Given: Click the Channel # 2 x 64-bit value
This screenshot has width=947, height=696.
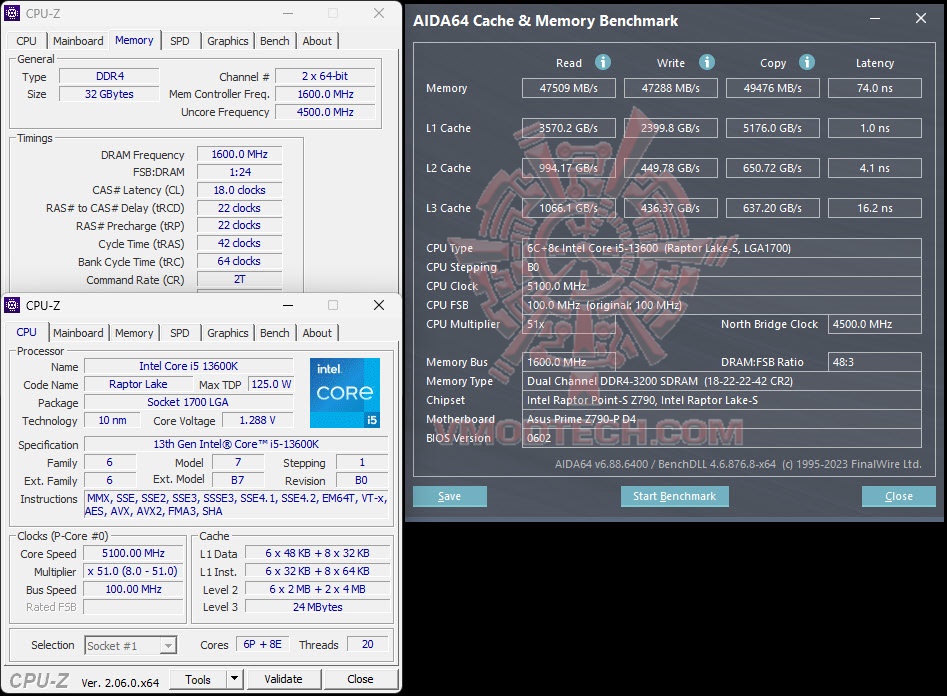Looking at the screenshot, I should coord(325,76).
